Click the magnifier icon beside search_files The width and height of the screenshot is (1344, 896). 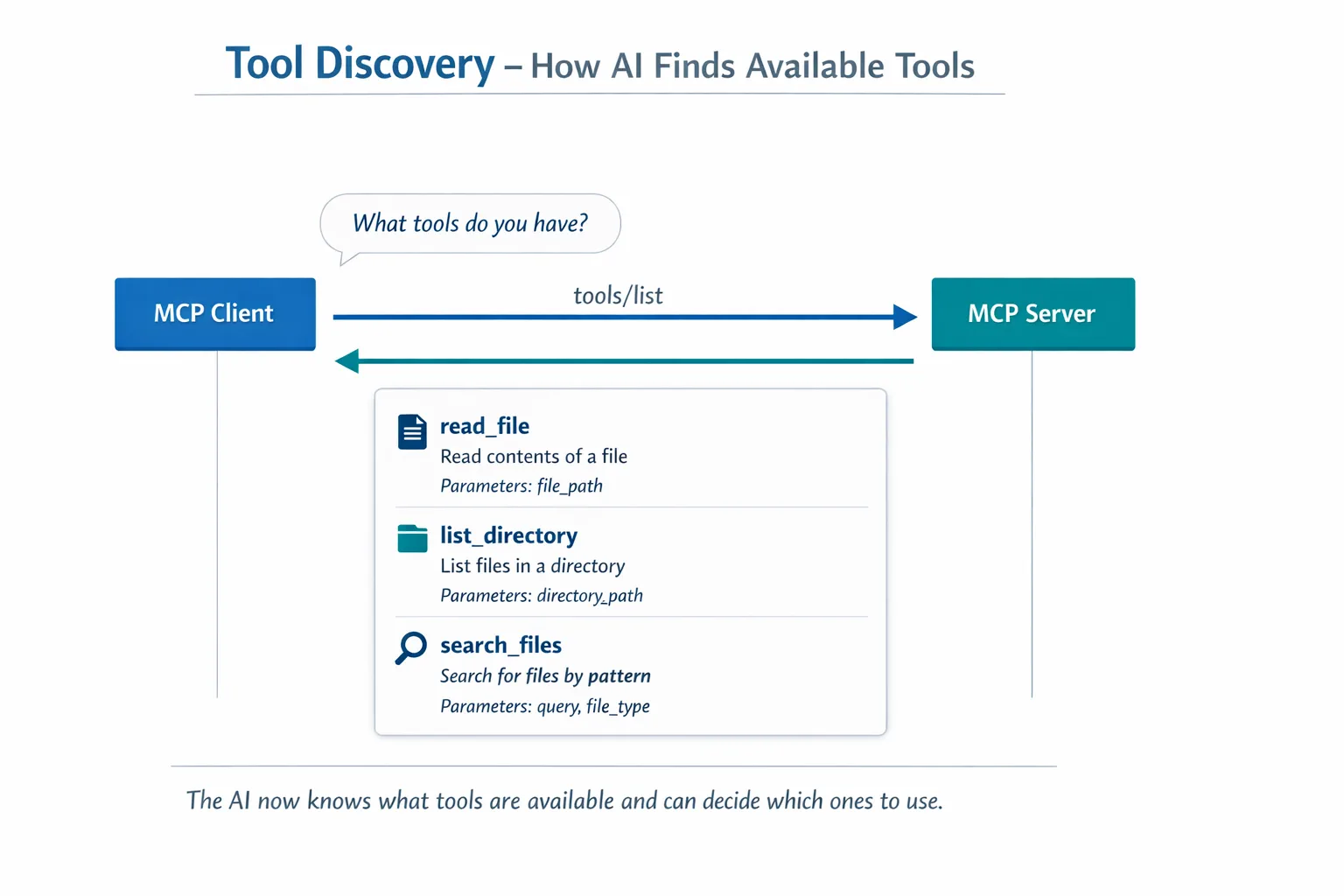click(411, 648)
